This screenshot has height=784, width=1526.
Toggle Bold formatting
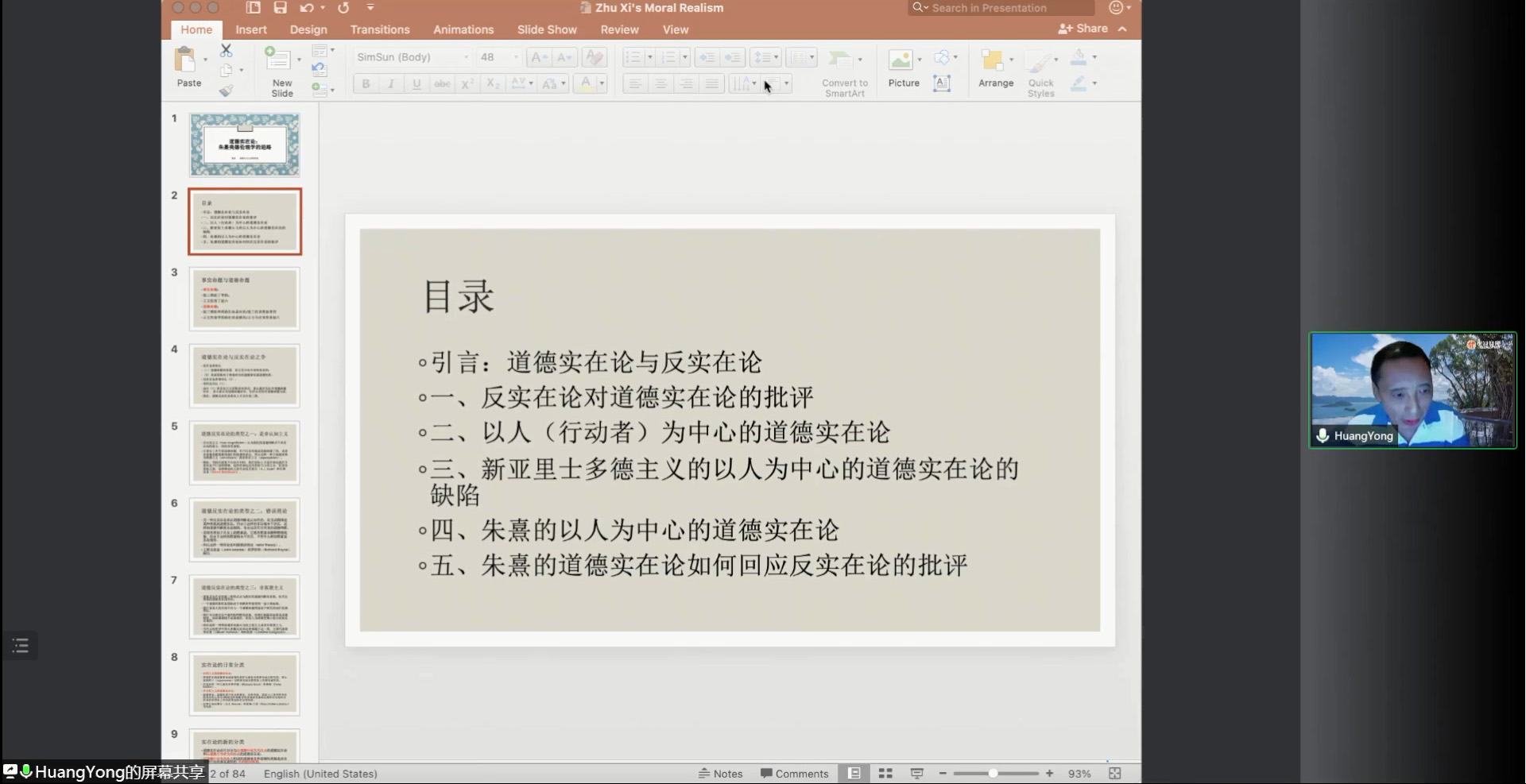[x=366, y=83]
